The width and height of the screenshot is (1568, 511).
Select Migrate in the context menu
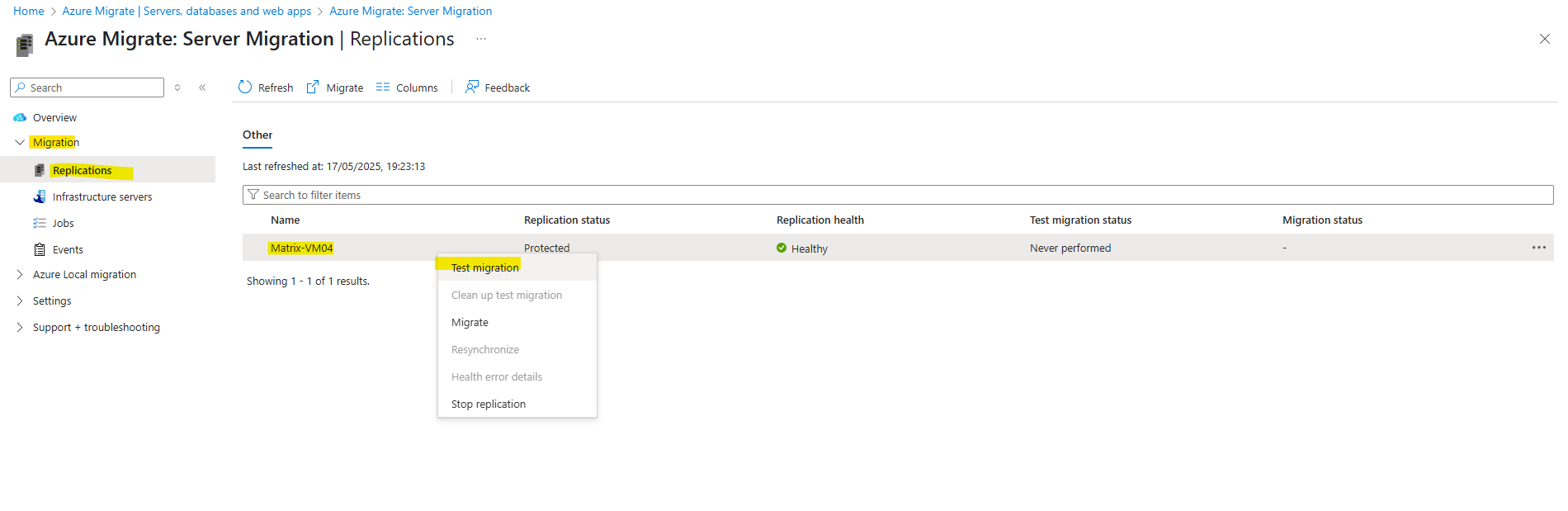click(x=517, y=322)
